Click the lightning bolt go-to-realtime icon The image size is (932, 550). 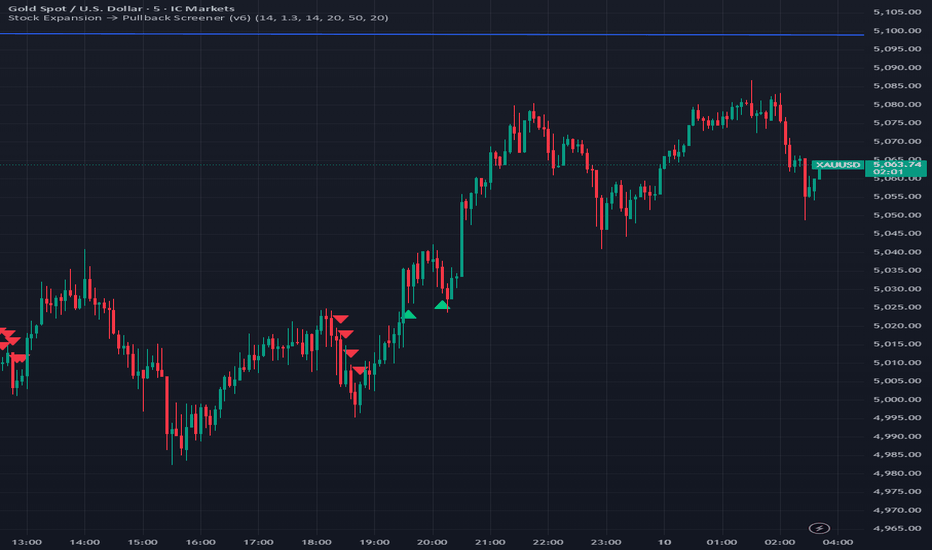[x=821, y=528]
